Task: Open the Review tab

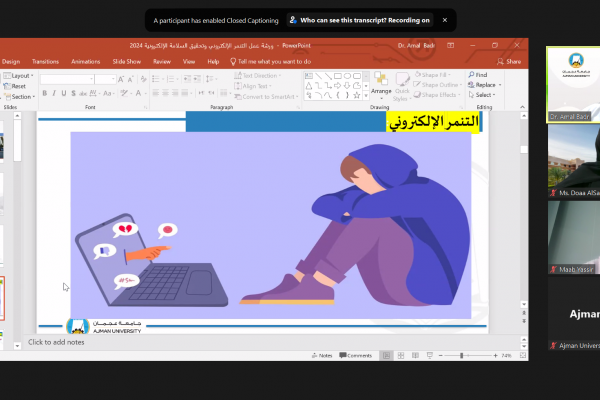Action: click(x=162, y=62)
